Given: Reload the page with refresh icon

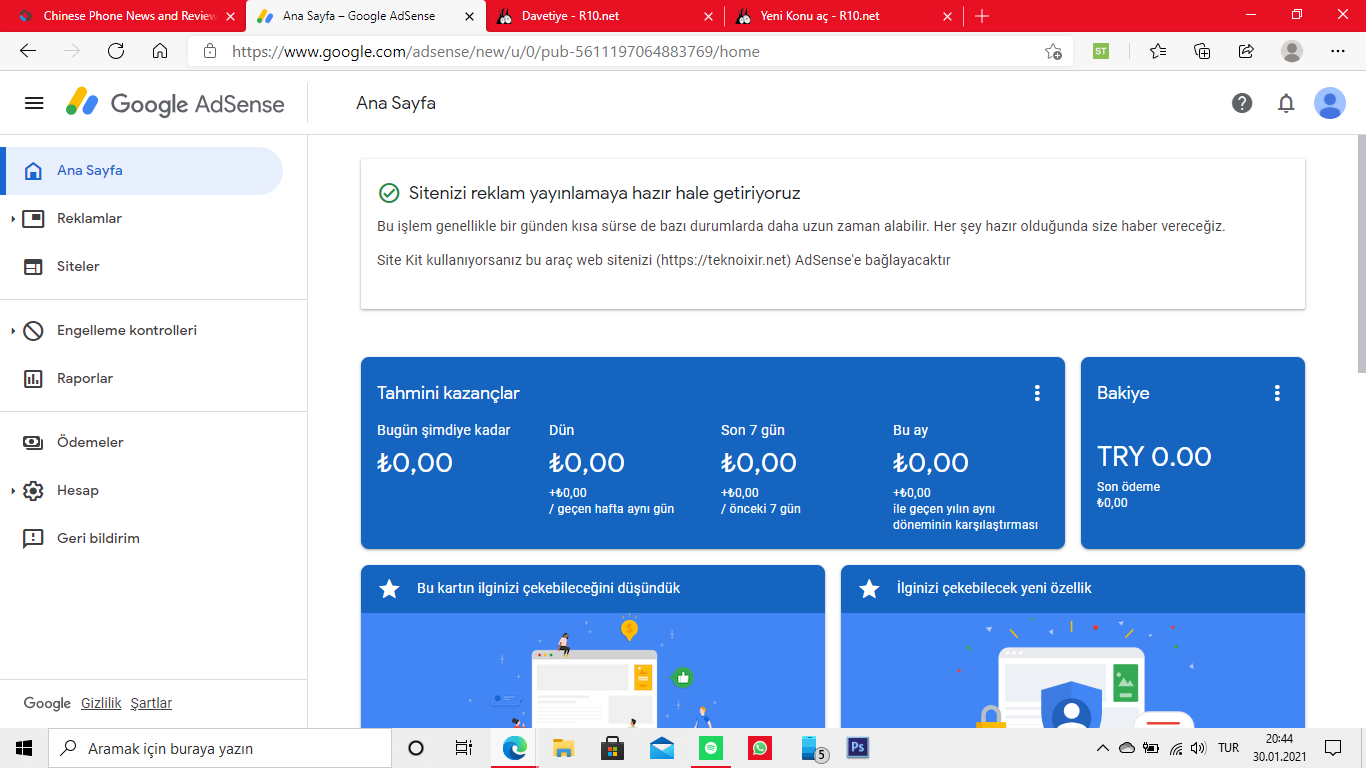Looking at the screenshot, I should [116, 51].
